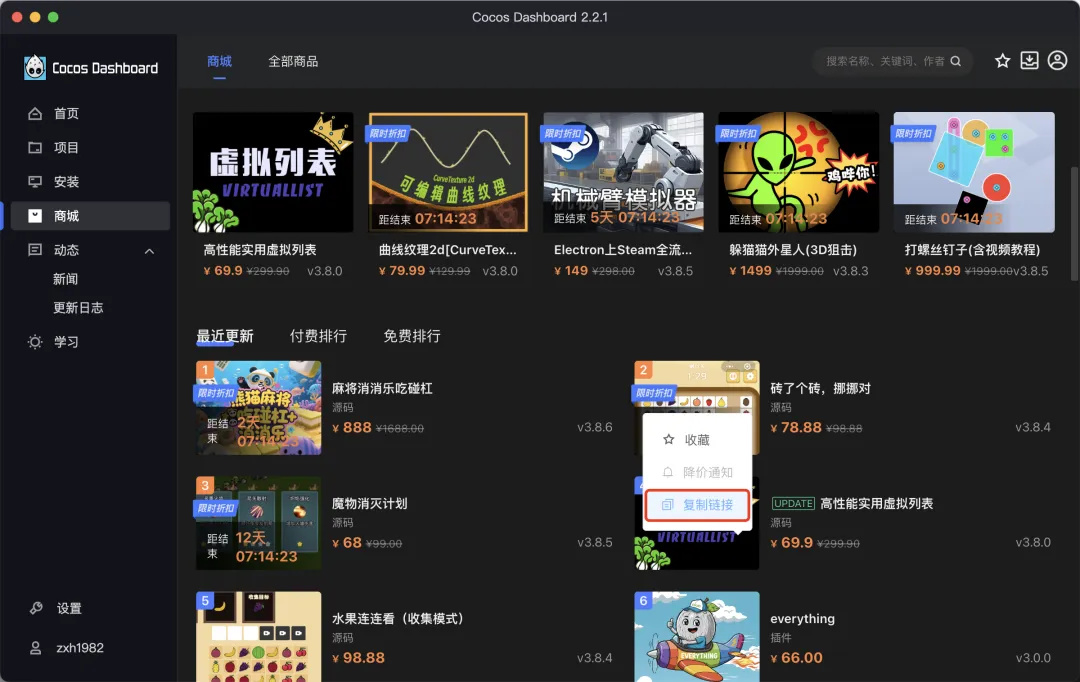This screenshot has width=1080, height=682.
Task: Click the ¥66.00 price of everything
Action: pyautogui.click(x=796, y=658)
